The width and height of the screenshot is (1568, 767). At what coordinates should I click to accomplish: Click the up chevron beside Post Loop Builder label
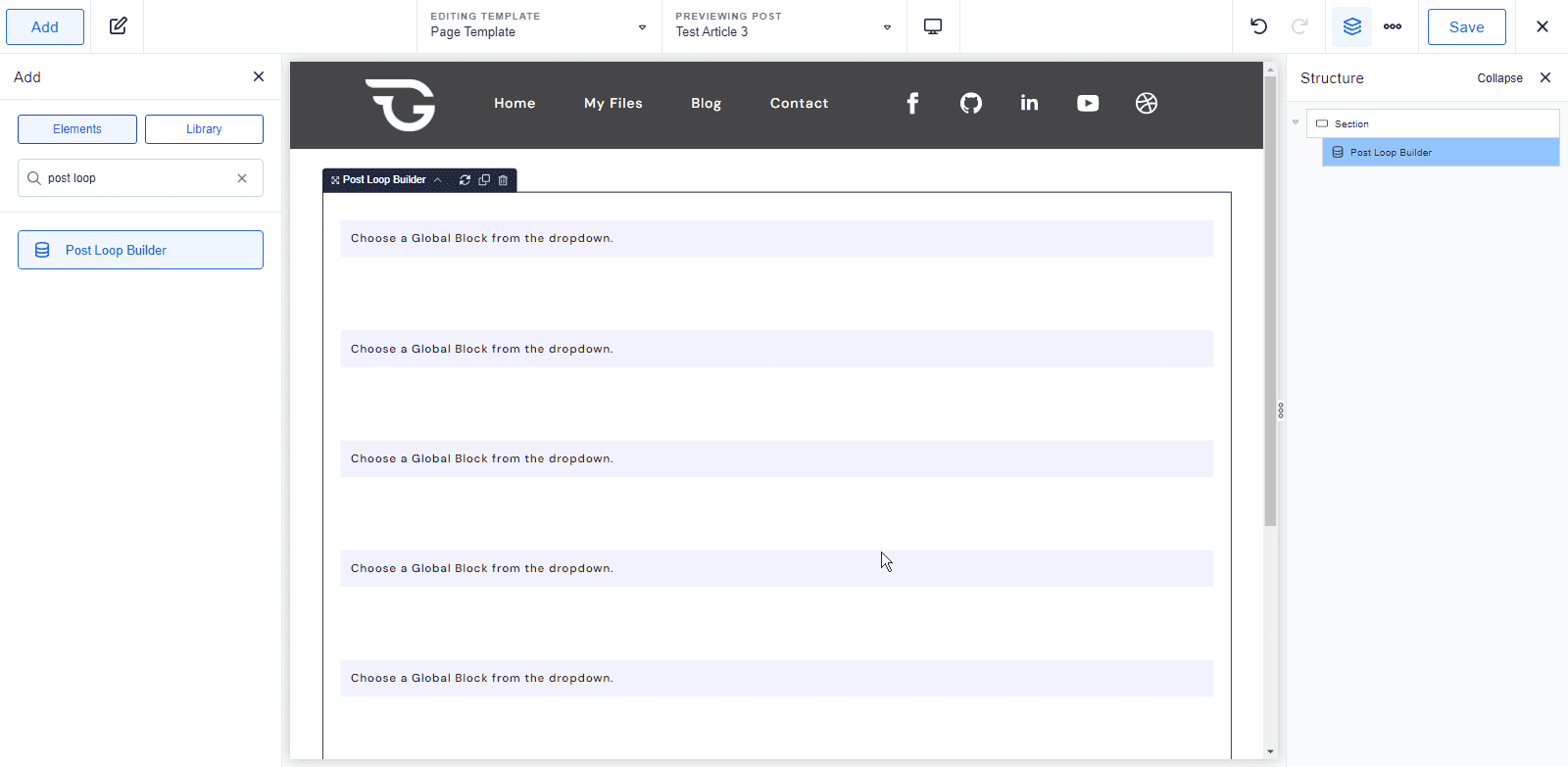coord(437,180)
